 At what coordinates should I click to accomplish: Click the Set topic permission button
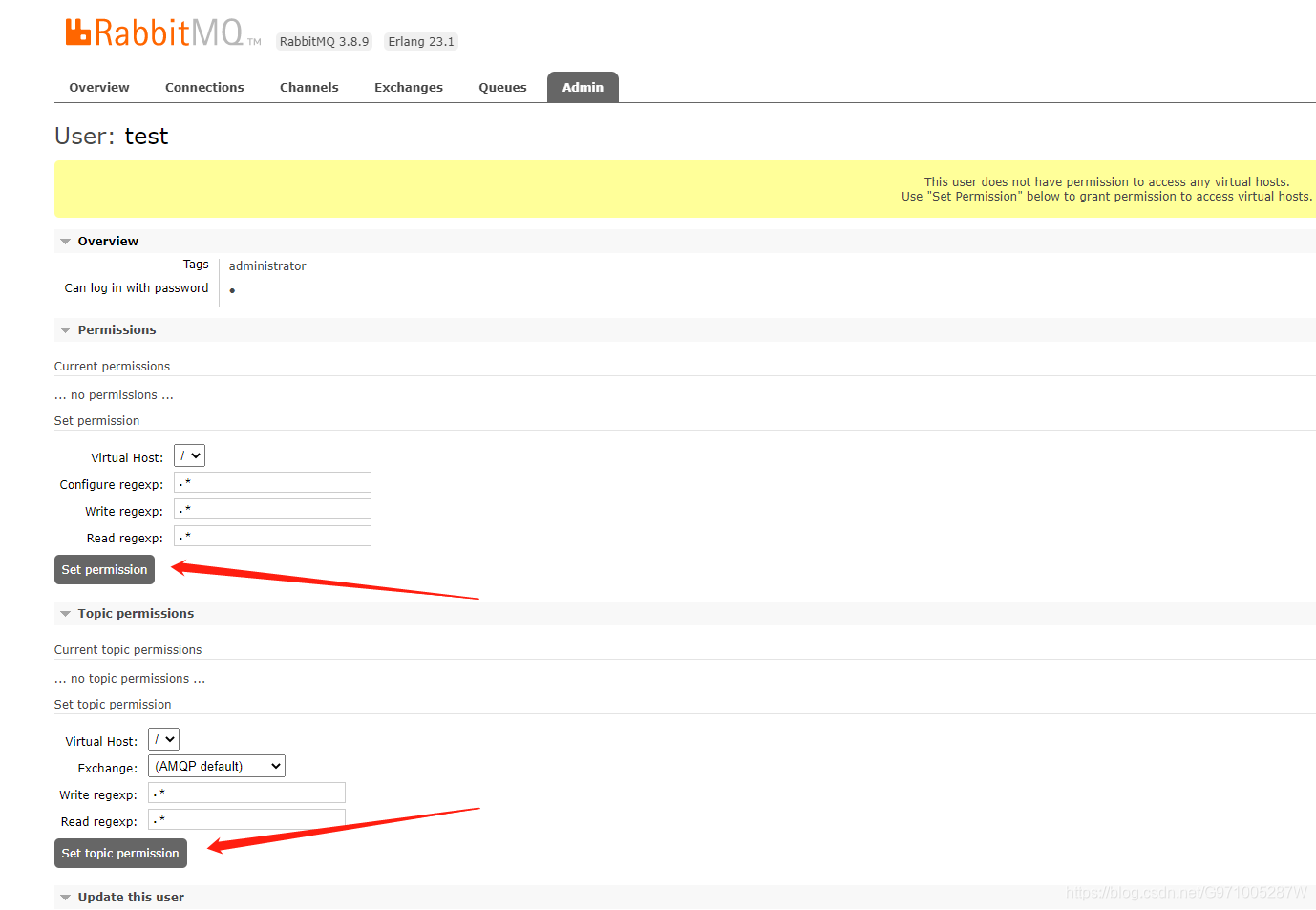120,853
